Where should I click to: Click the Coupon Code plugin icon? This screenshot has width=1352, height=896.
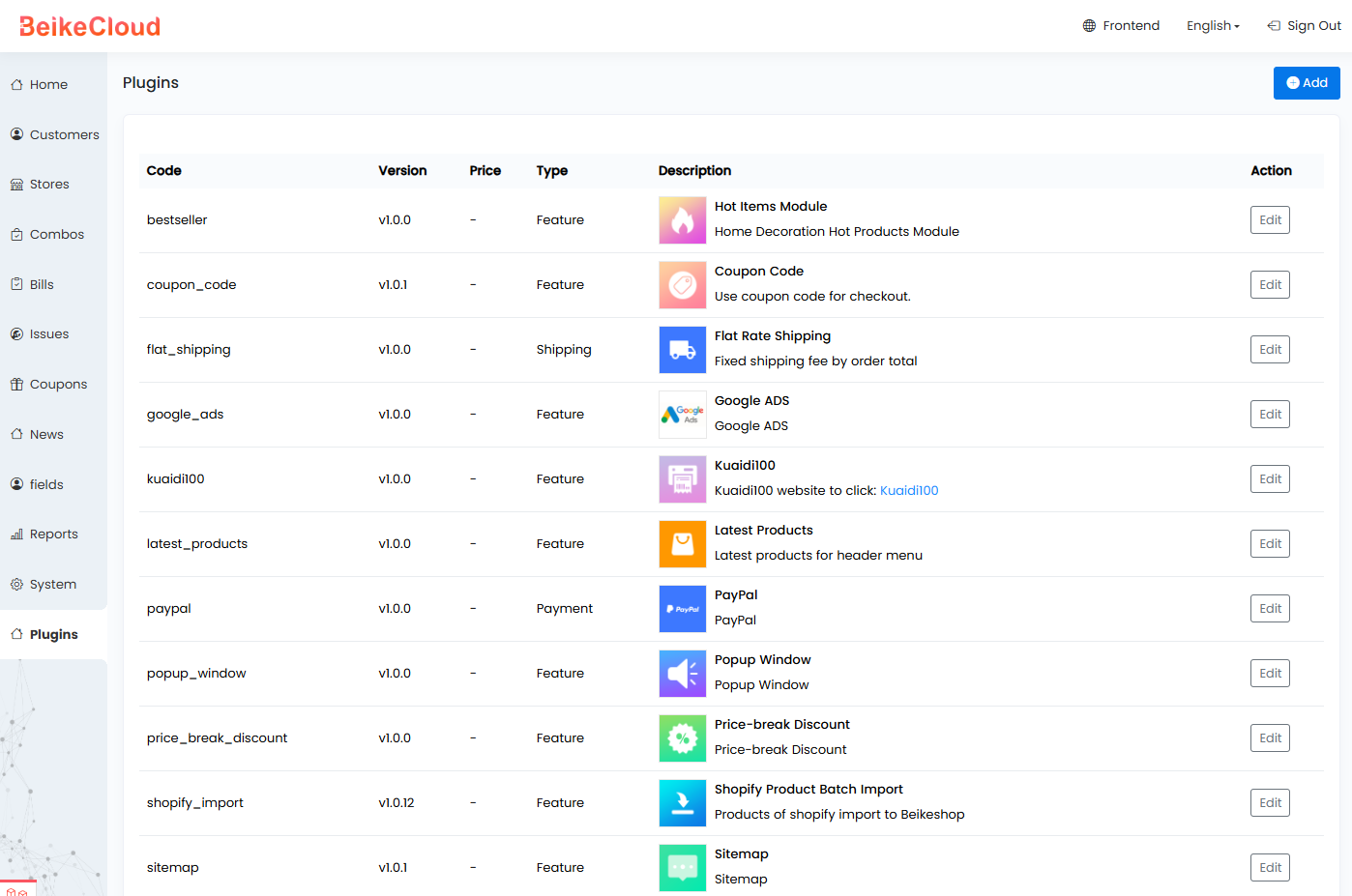click(x=683, y=285)
